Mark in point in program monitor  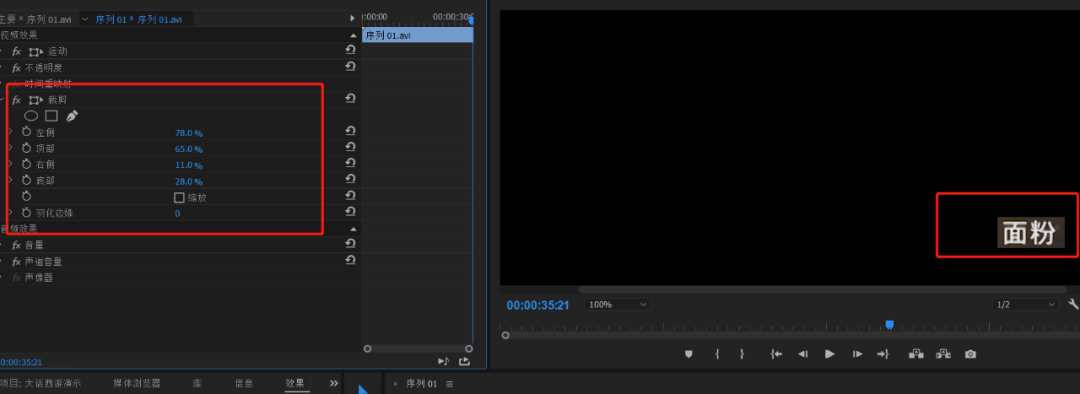(x=718, y=354)
